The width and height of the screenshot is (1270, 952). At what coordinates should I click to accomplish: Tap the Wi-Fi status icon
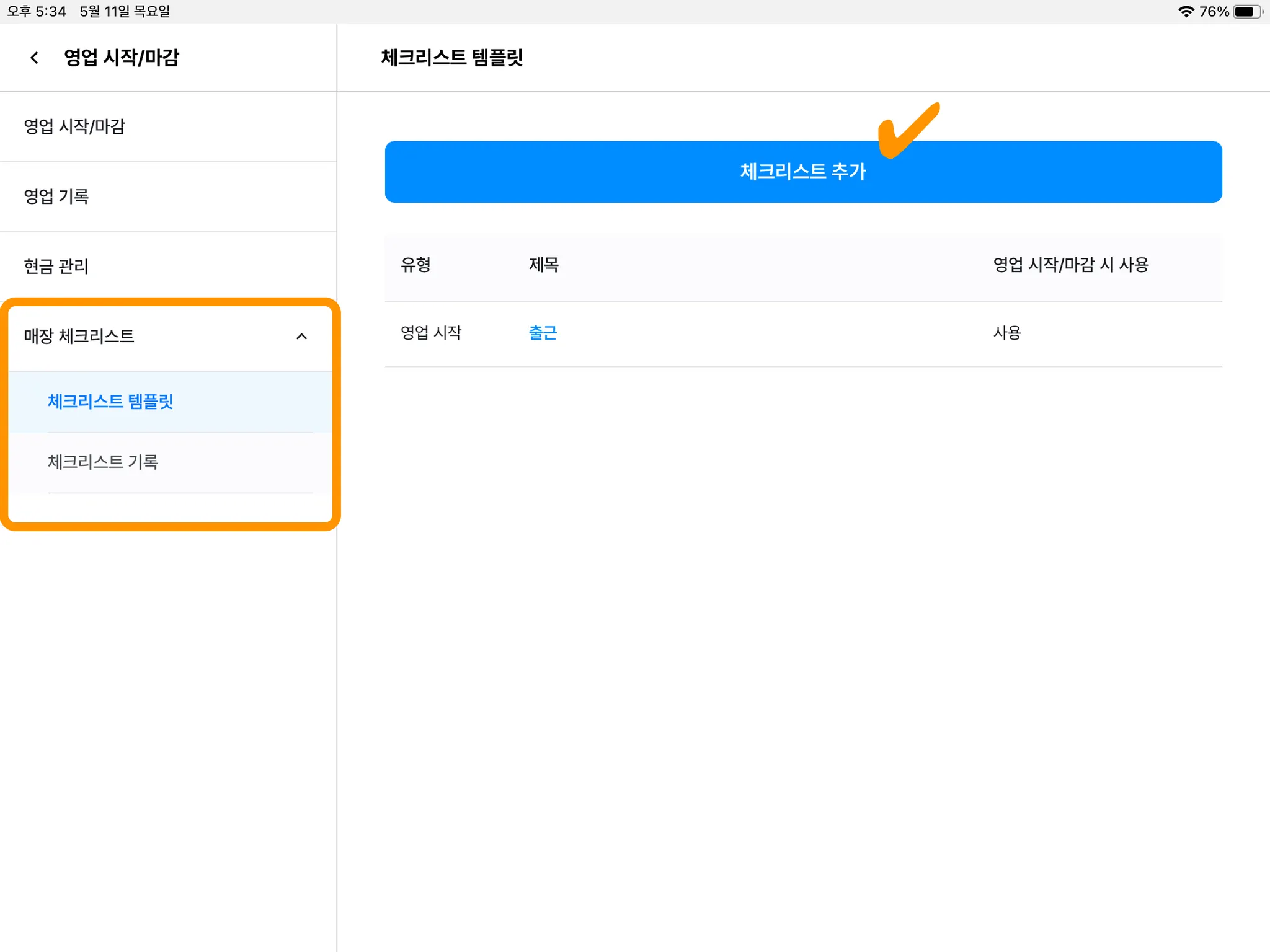pyautogui.click(x=1186, y=12)
